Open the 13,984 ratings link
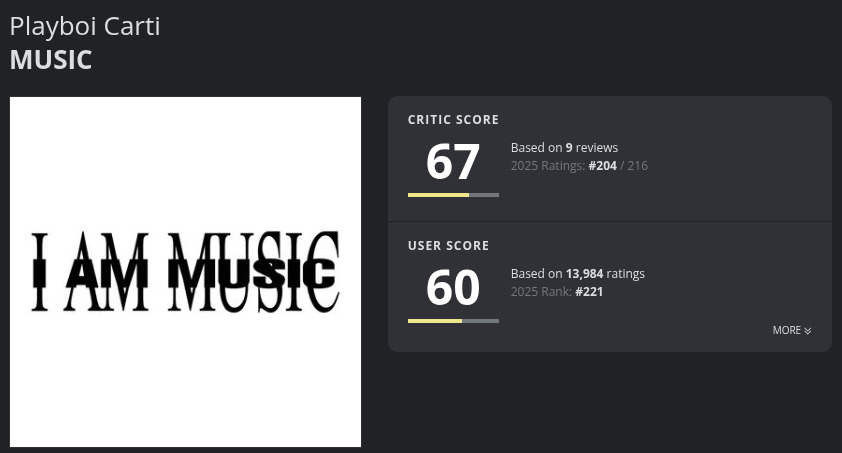The width and height of the screenshot is (842, 453). 605,274
